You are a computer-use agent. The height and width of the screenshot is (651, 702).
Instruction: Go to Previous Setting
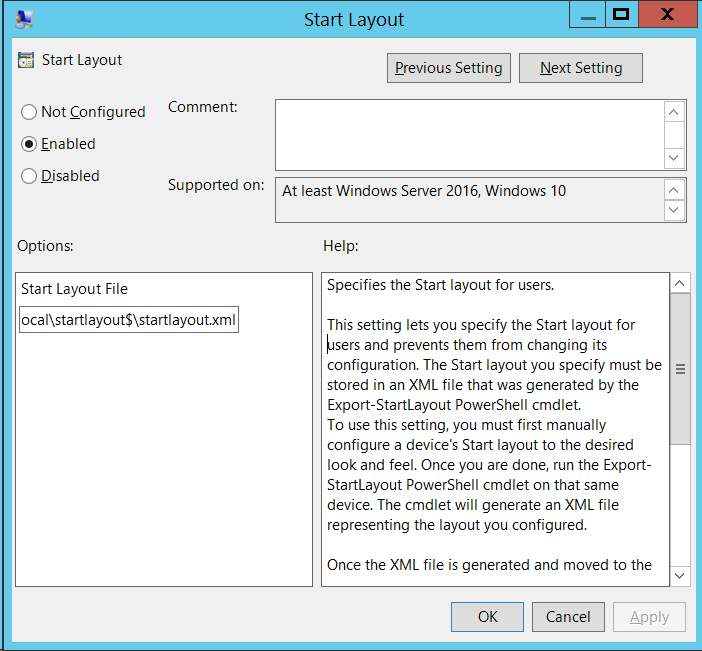point(448,68)
